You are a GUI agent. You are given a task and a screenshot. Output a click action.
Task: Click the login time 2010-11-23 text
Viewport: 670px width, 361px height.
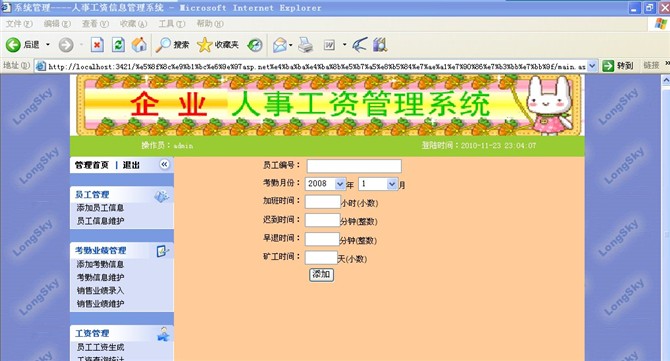(479, 146)
